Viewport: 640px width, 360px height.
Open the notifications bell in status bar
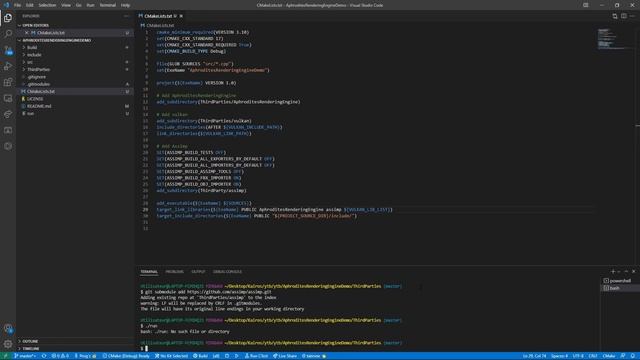coord(632,356)
